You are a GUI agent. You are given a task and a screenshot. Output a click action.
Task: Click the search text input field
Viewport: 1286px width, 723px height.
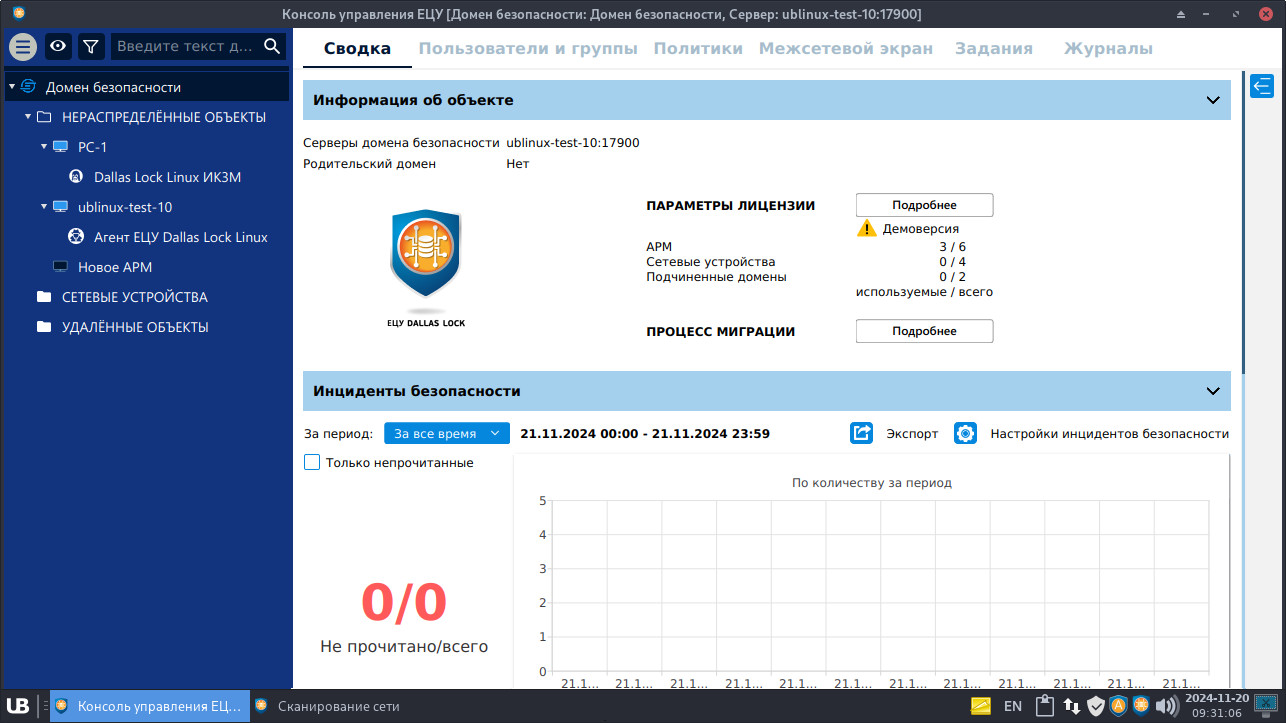point(185,46)
